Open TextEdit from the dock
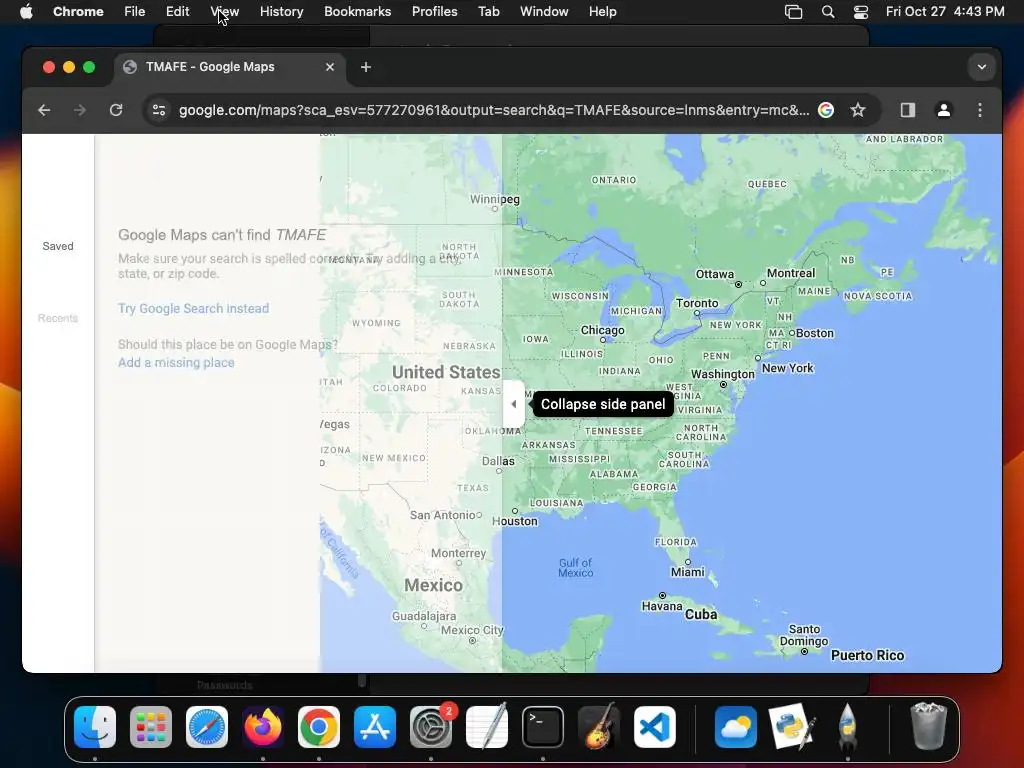This screenshot has height=768, width=1024. pyautogui.click(x=487, y=727)
